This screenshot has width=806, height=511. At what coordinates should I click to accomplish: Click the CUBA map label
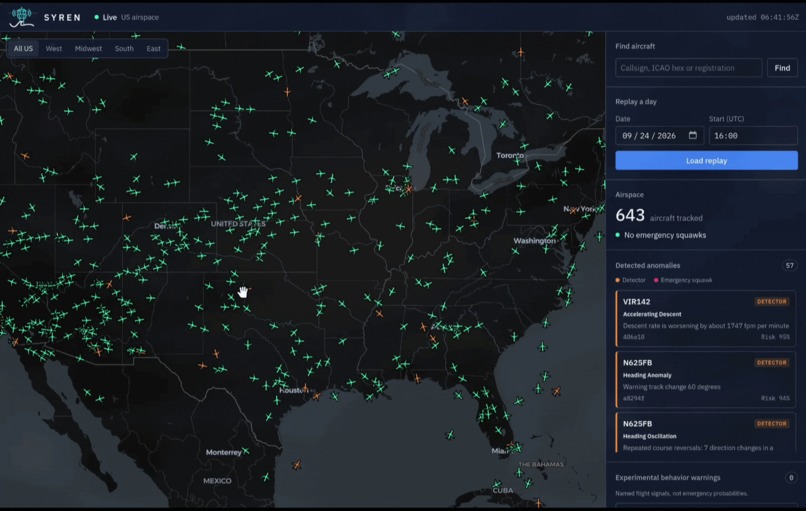pos(503,490)
